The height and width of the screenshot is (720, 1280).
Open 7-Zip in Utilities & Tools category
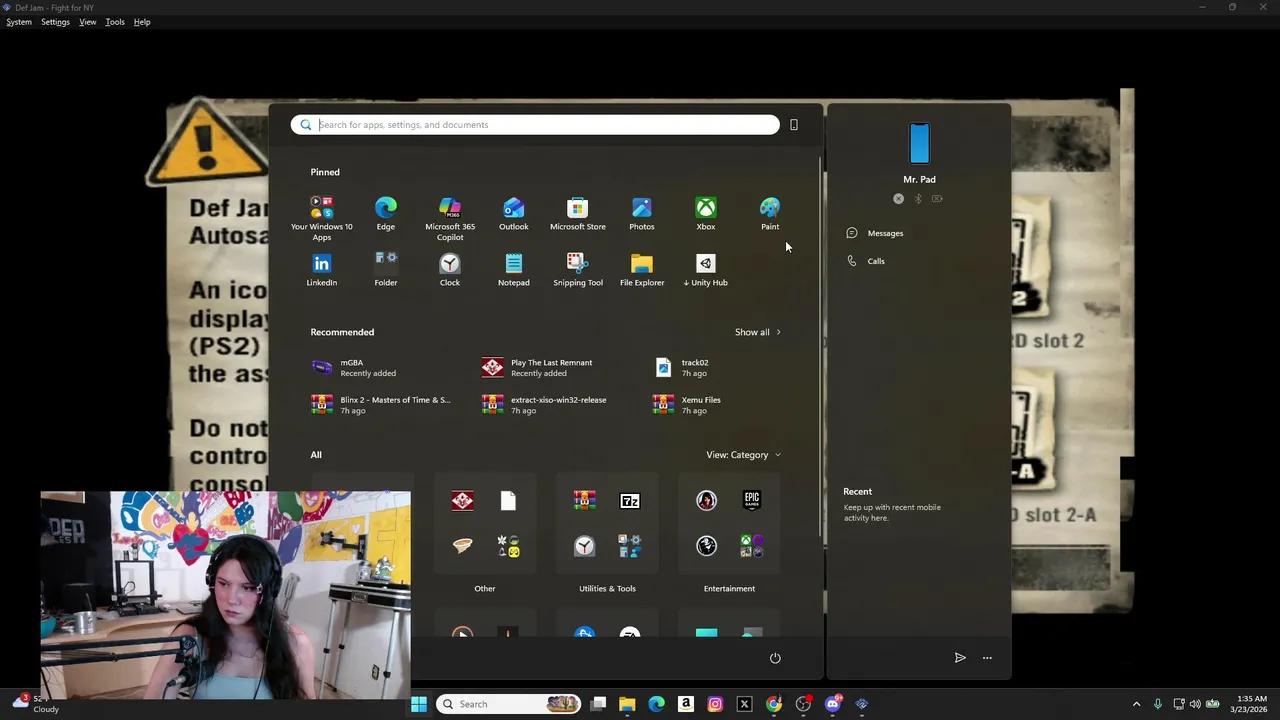630,500
